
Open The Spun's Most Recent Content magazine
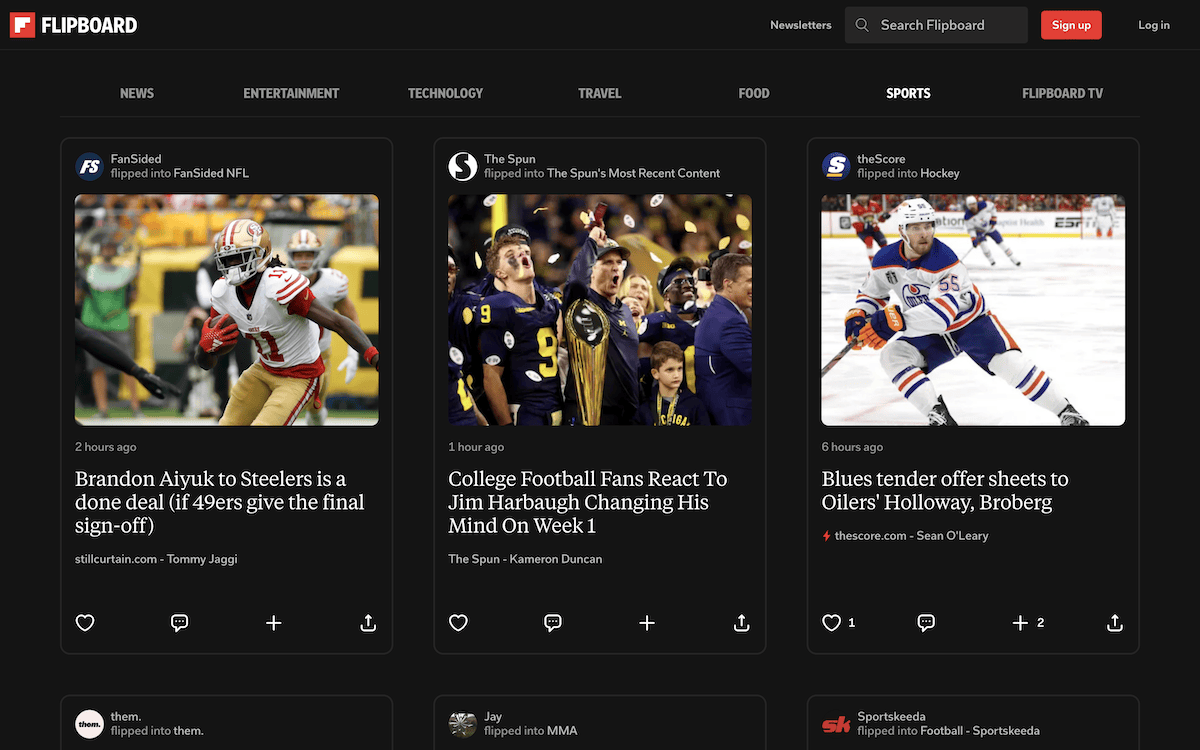pos(633,173)
